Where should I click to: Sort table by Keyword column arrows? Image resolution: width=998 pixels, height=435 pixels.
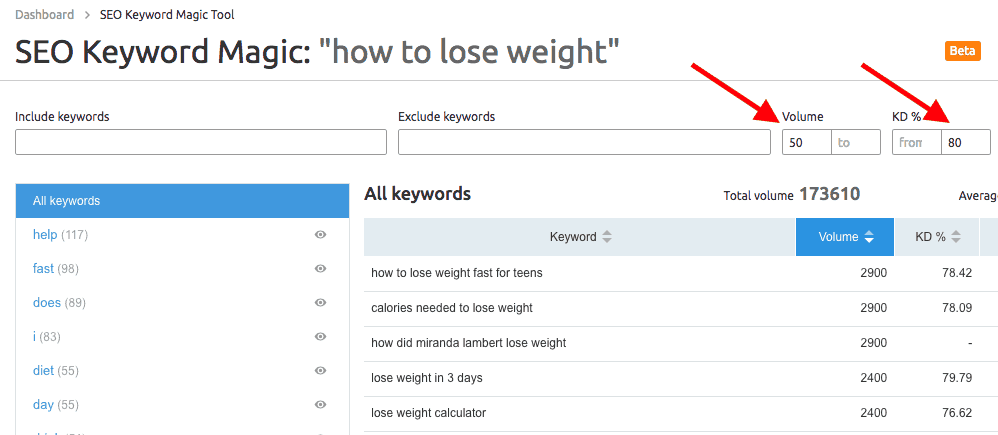[607, 237]
